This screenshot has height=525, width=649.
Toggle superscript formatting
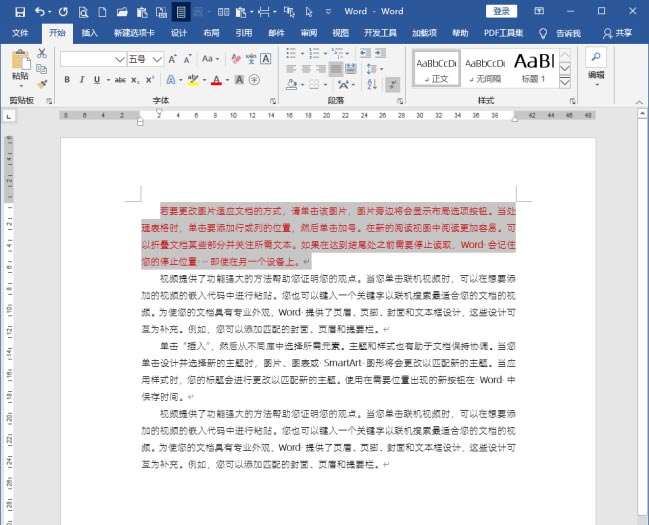[150, 80]
